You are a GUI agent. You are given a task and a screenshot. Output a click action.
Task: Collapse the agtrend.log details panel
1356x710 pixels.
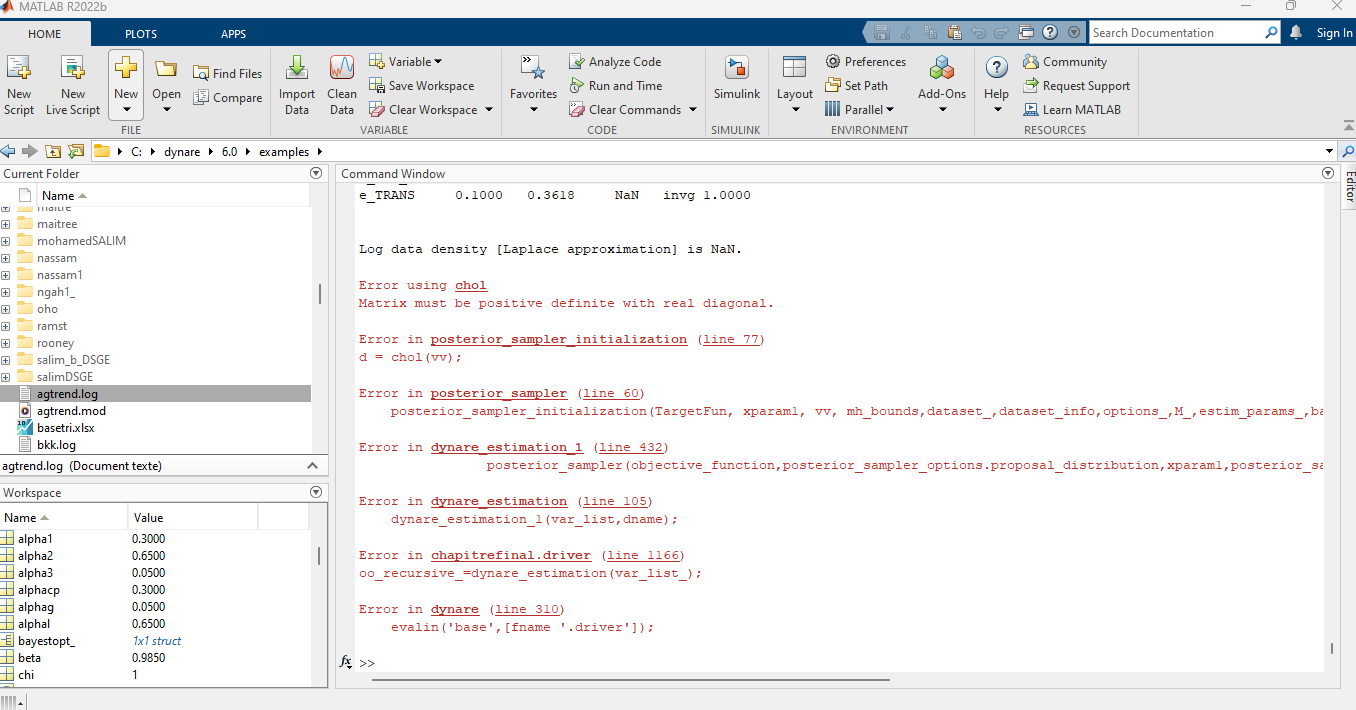click(313, 466)
